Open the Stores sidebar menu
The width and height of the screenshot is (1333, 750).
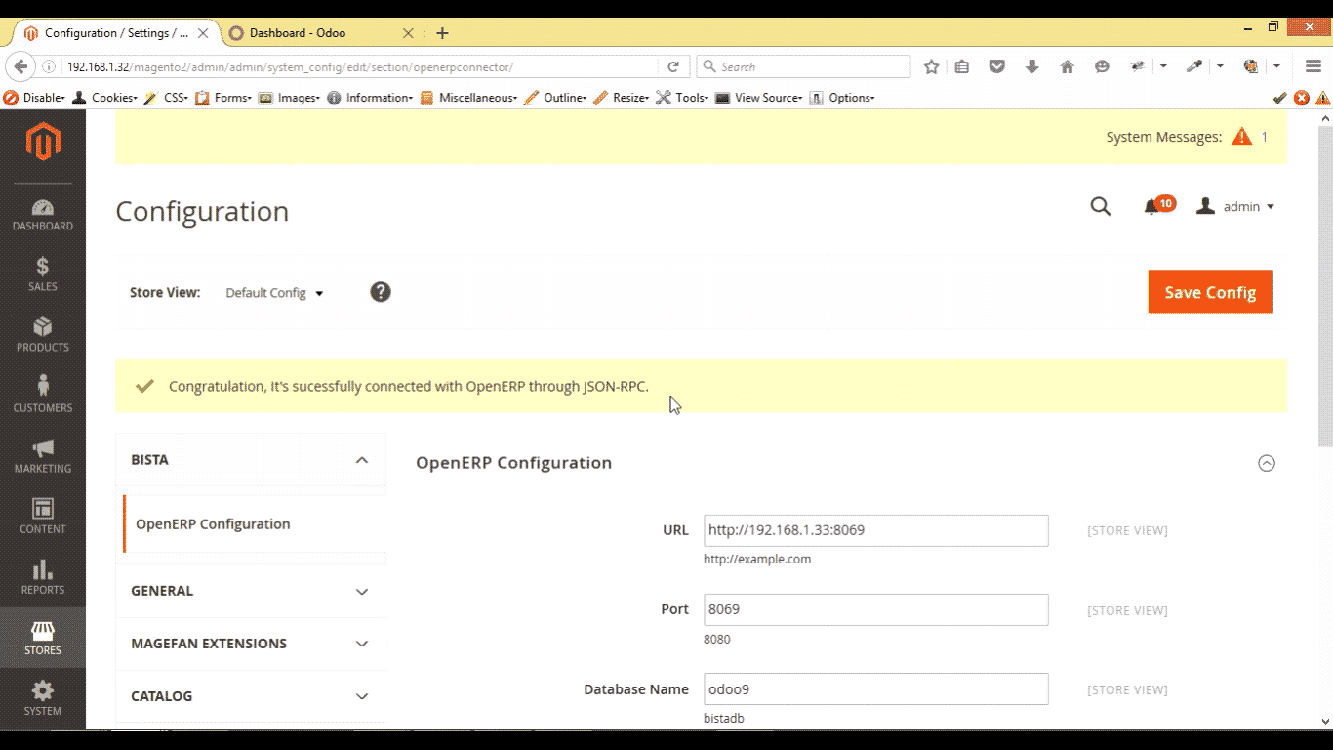[x=43, y=638]
